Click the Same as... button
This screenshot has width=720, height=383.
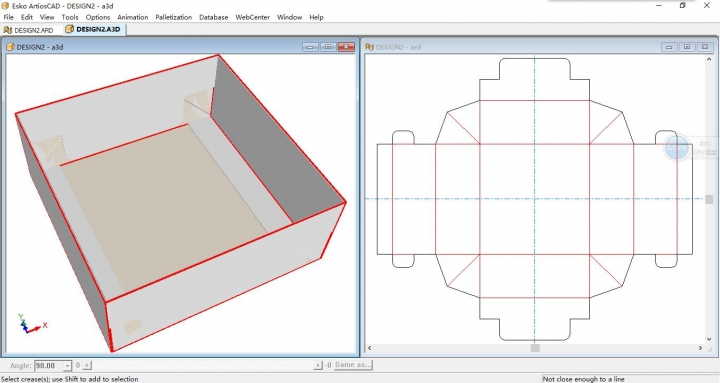click(x=353, y=365)
